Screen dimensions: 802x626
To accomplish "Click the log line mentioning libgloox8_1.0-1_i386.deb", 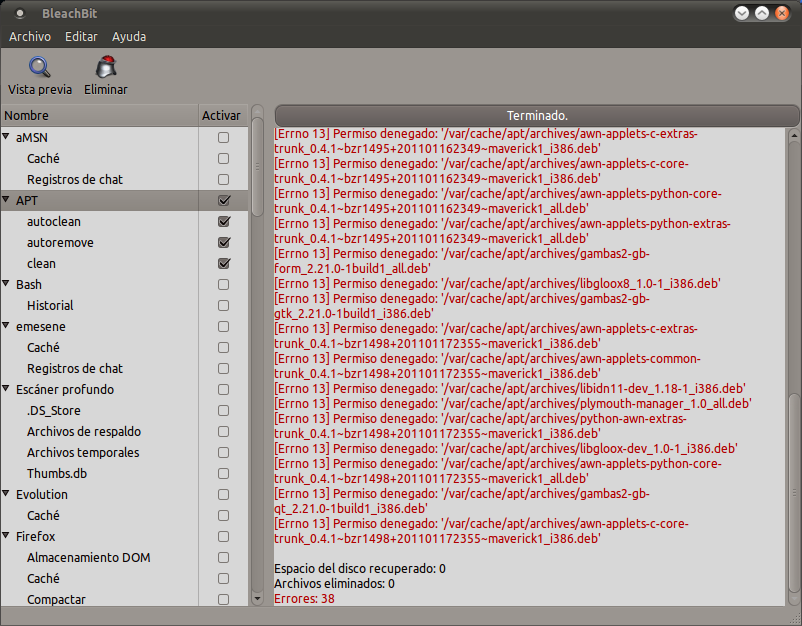I will (497, 284).
